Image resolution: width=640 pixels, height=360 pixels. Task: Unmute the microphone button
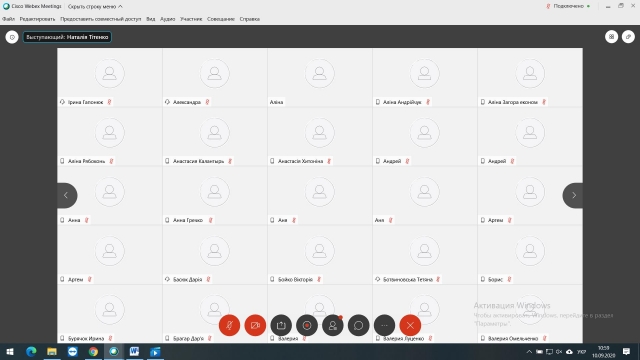click(229, 325)
